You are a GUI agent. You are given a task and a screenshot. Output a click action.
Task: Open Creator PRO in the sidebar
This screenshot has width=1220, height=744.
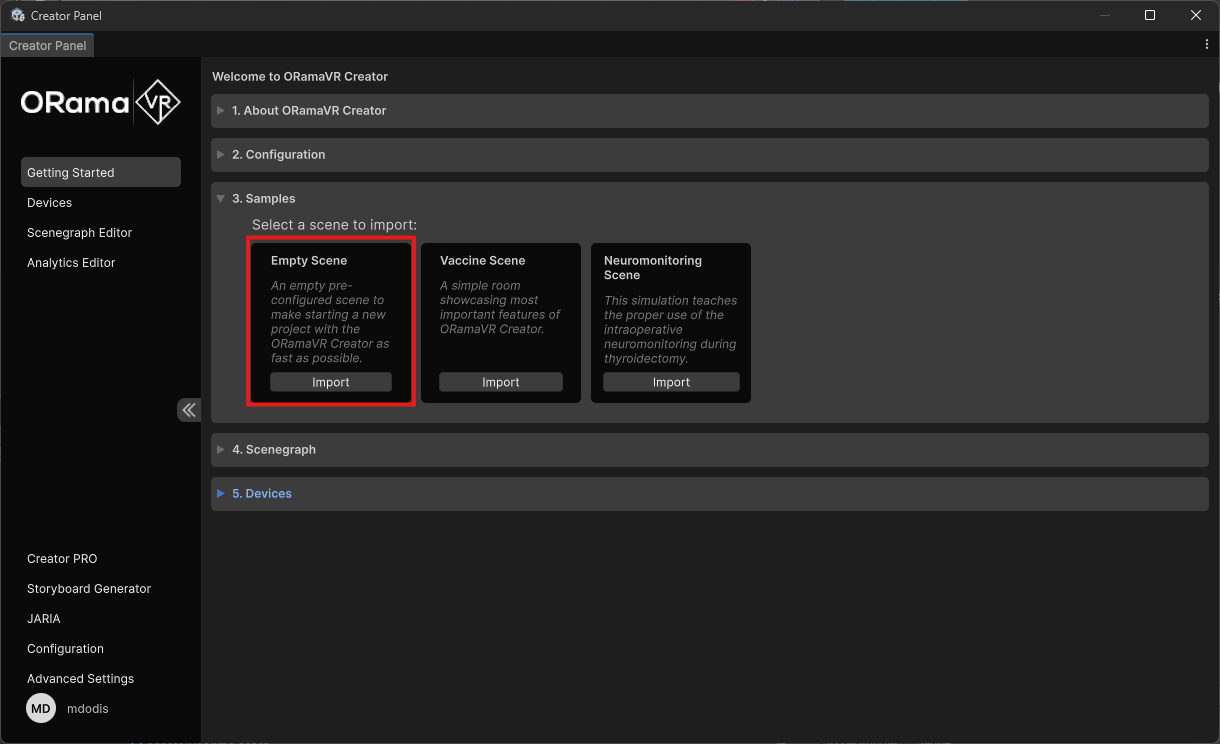101,558
